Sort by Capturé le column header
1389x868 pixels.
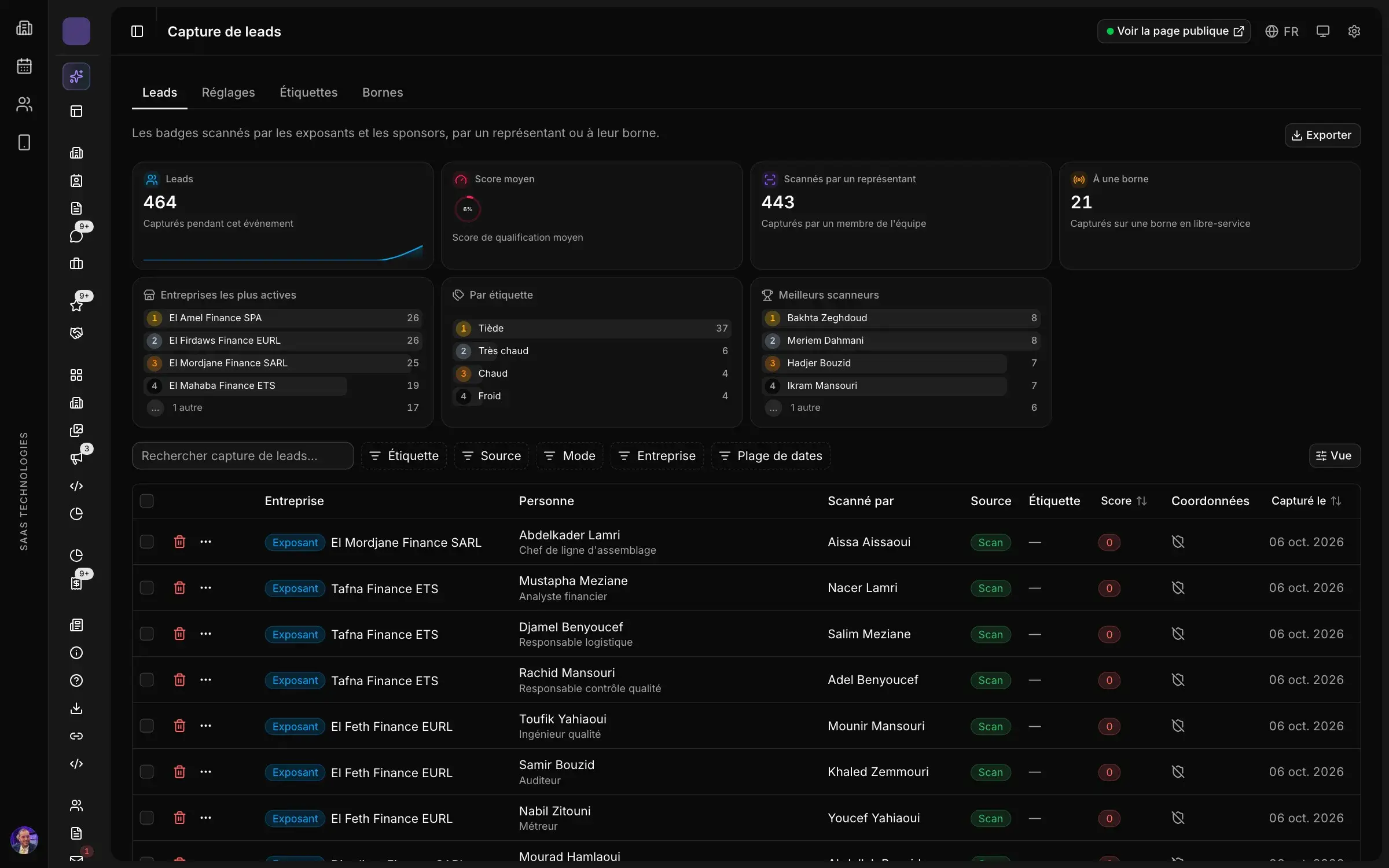1306,501
